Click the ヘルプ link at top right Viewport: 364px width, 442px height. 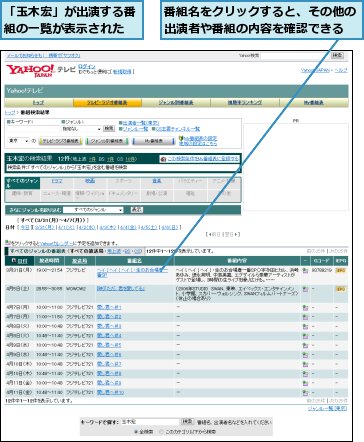[341, 70]
